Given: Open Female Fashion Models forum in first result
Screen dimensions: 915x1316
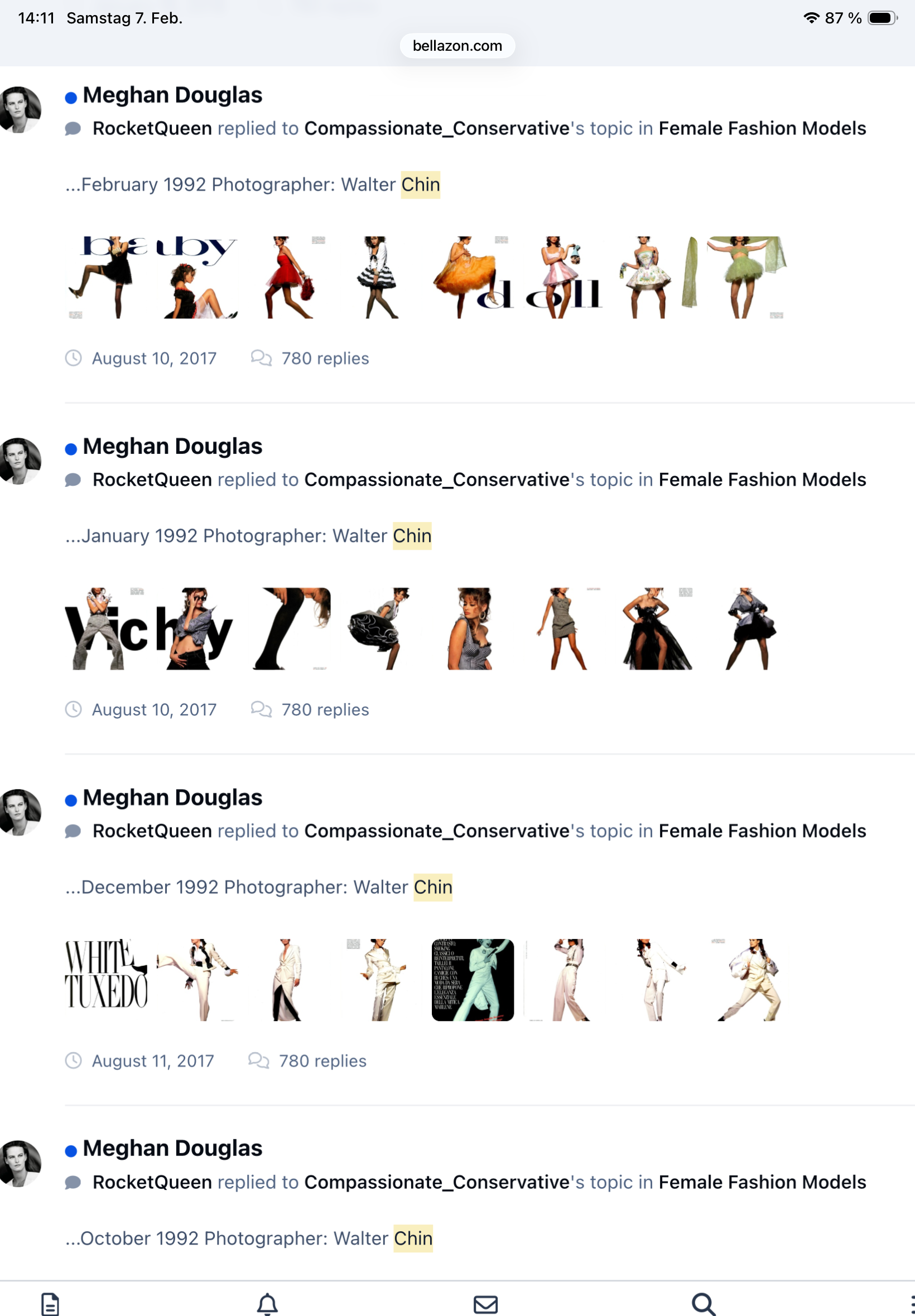Looking at the screenshot, I should [762, 128].
